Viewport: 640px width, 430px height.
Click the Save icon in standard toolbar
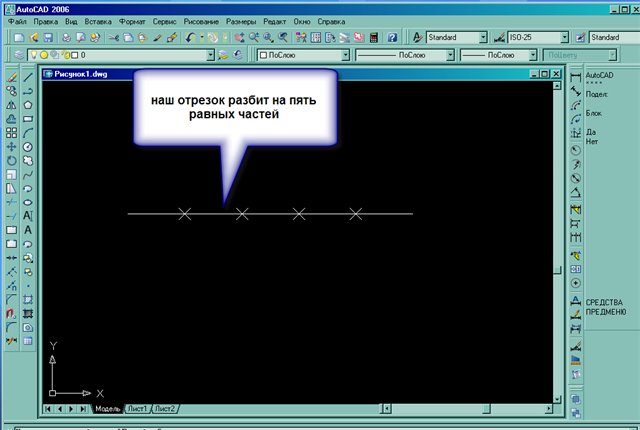pyautogui.click(x=46, y=37)
